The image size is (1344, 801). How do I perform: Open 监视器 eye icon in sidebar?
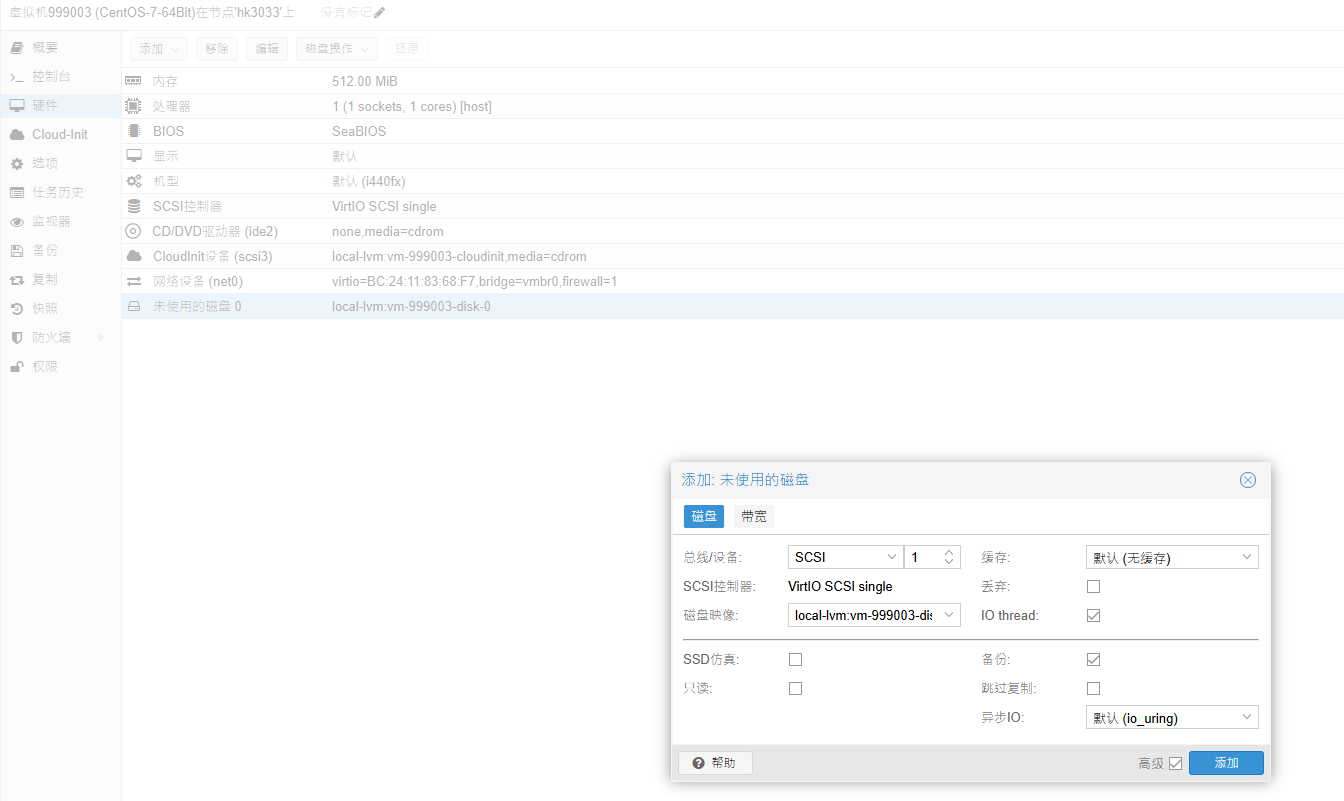coord(16,221)
